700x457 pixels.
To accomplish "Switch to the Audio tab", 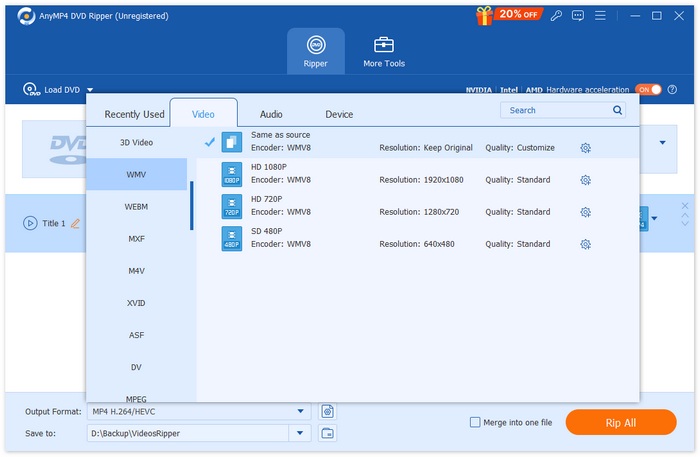I will pyautogui.click(x=271, y=114).
